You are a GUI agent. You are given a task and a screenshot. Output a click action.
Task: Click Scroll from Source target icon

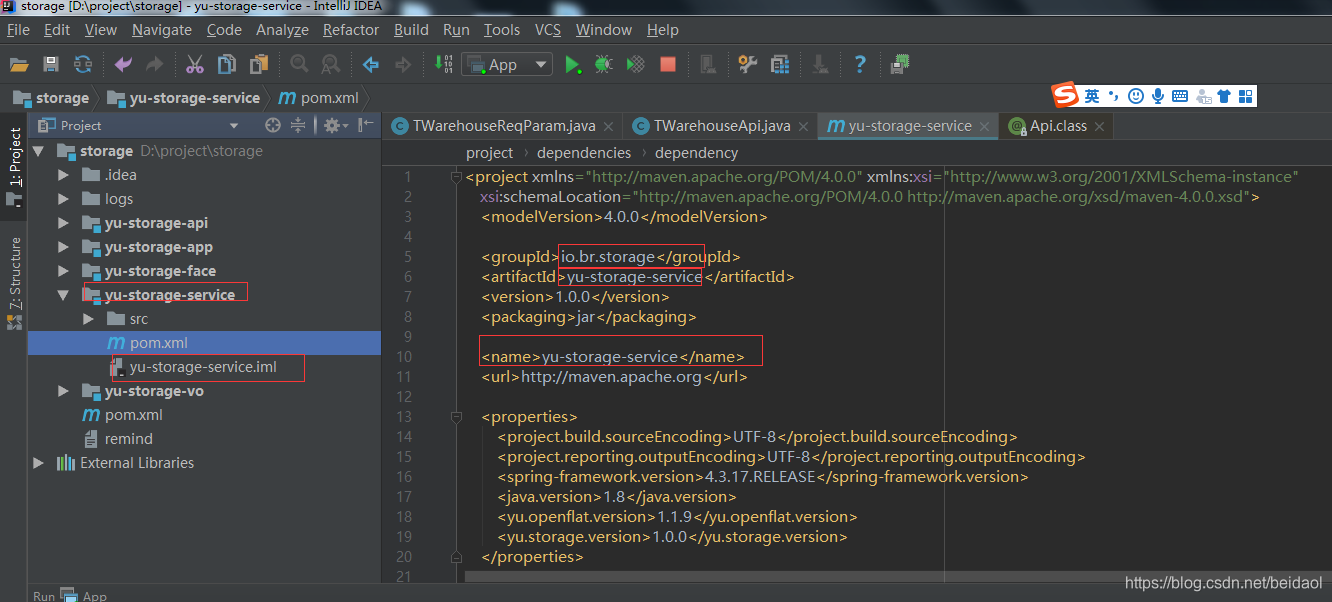(x=272, y=126)
